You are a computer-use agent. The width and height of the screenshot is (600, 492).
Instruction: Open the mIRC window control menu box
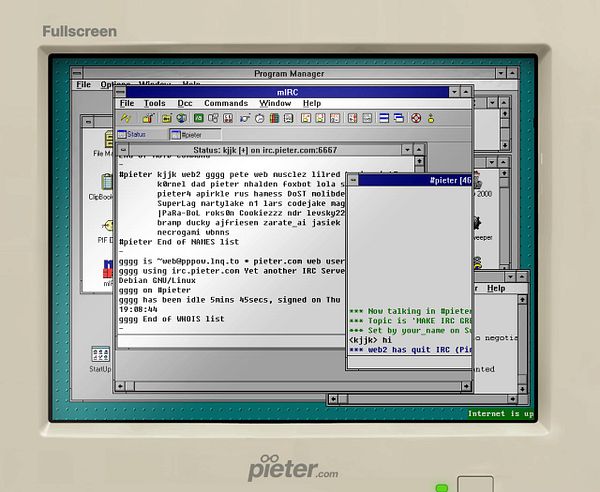[x=120, y=92]
